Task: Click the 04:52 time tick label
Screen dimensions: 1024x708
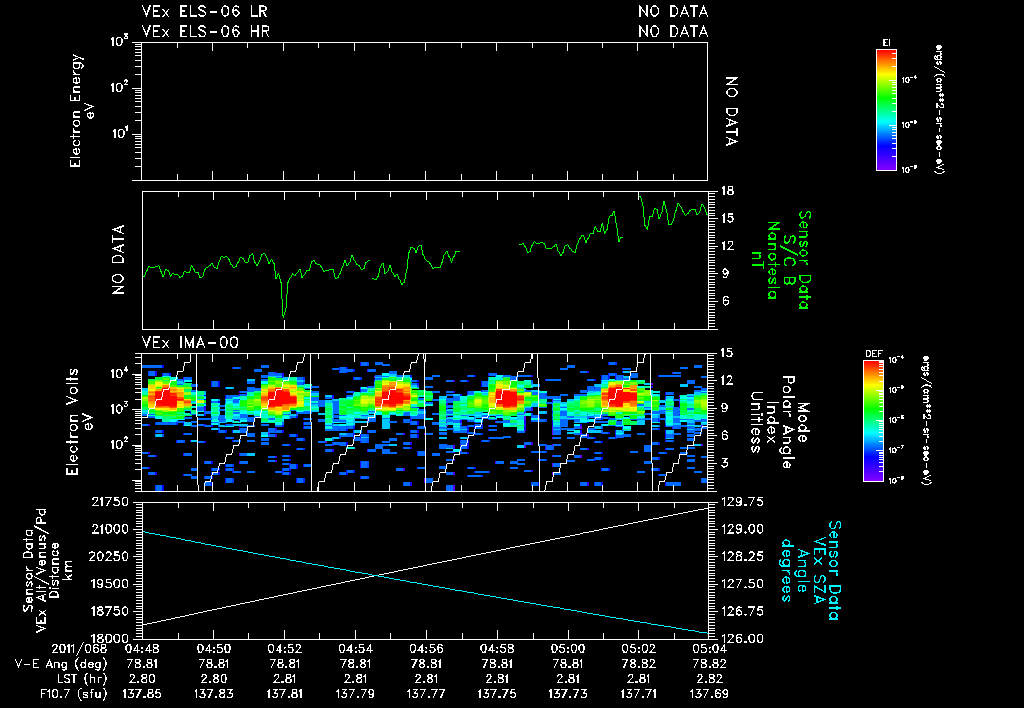Action: point(285,649)
